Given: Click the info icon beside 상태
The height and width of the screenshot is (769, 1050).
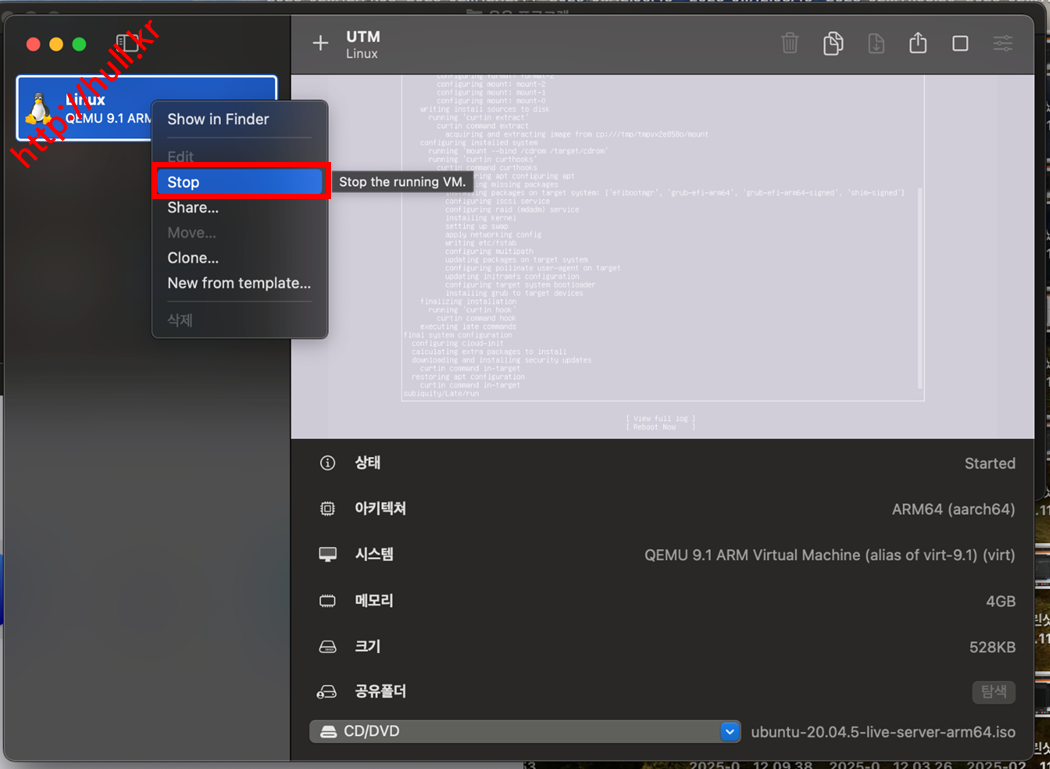Looking at the screenshot, I should (x=327, y=463).
